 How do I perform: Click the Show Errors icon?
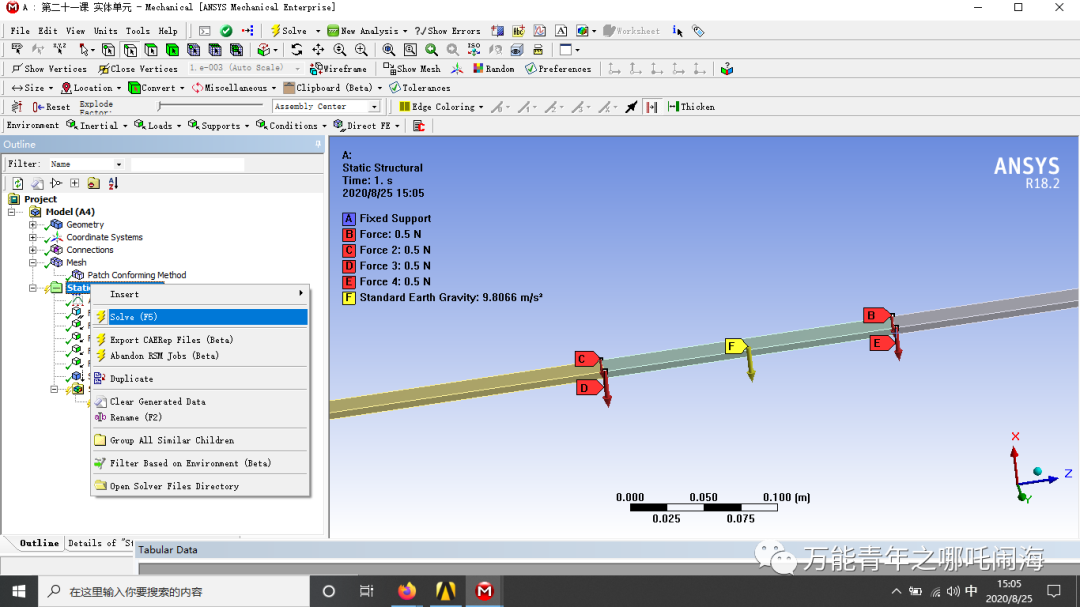(447, 31)
